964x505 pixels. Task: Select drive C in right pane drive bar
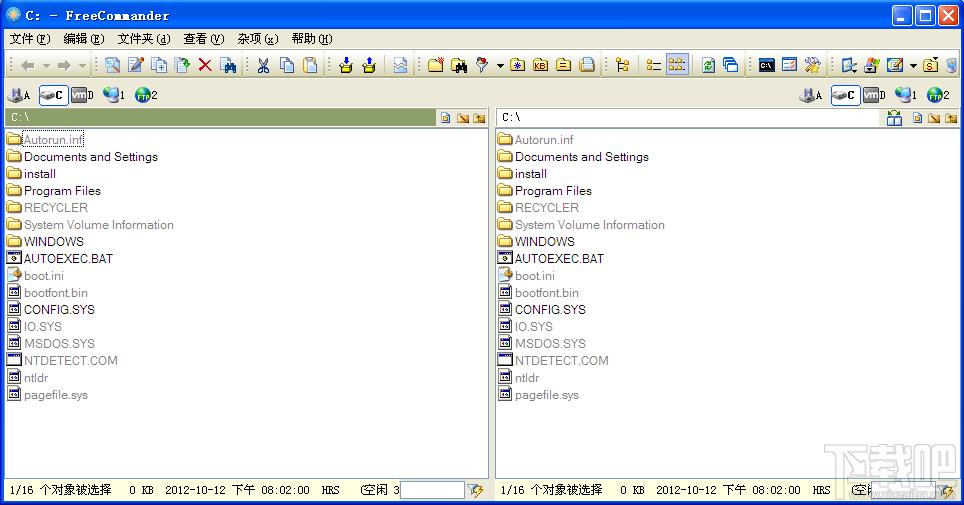[845, 95]
